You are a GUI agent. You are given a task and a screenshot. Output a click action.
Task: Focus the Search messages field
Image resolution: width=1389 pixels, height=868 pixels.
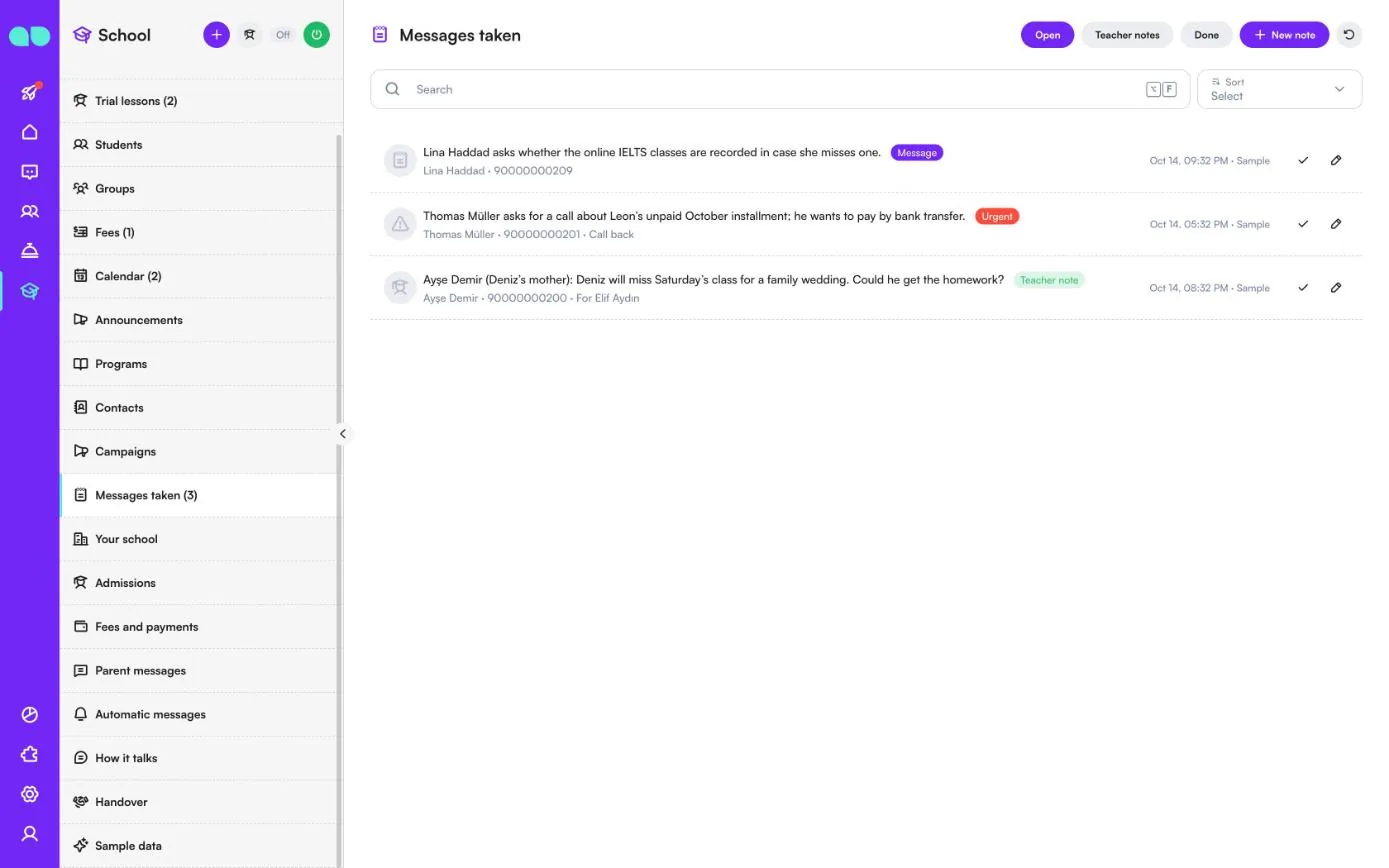[780, 89]
